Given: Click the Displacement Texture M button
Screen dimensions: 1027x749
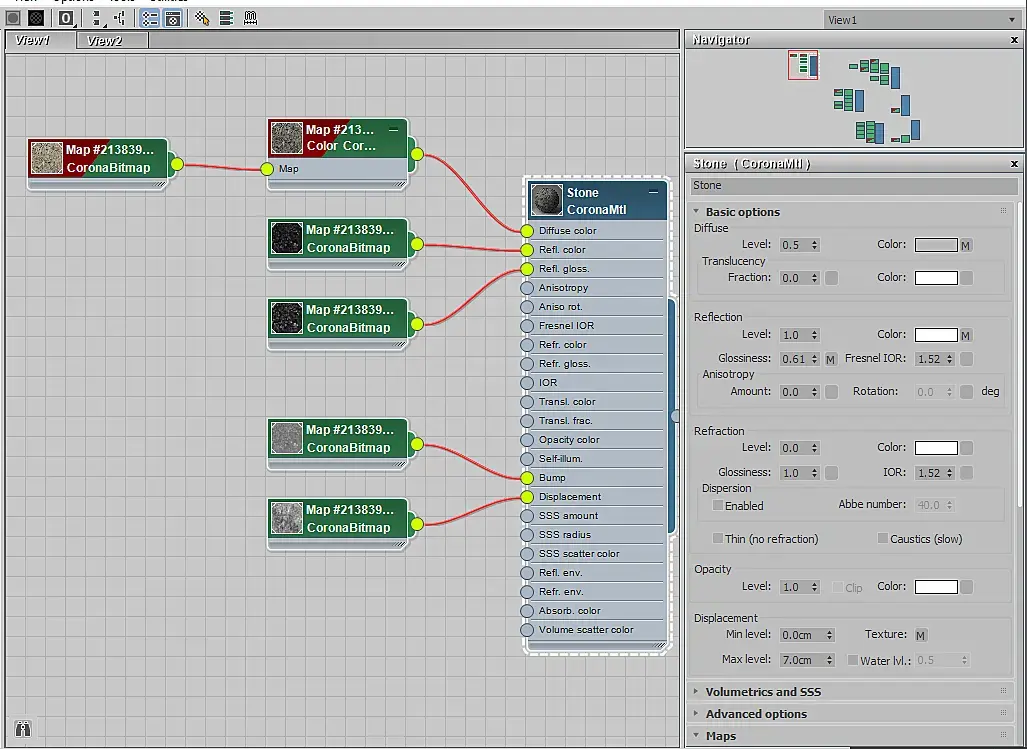Looking at the screenshot, I should click(x=920, y=635).
